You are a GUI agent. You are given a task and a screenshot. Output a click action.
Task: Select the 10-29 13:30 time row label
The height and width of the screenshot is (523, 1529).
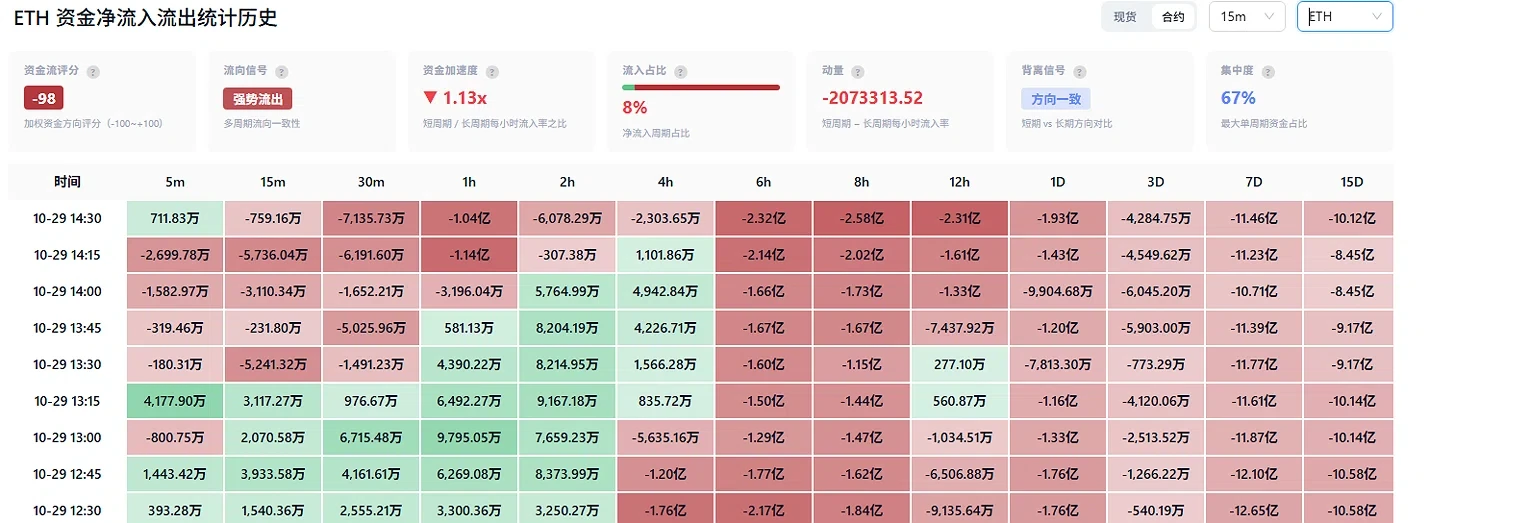[x=67, y=365]
